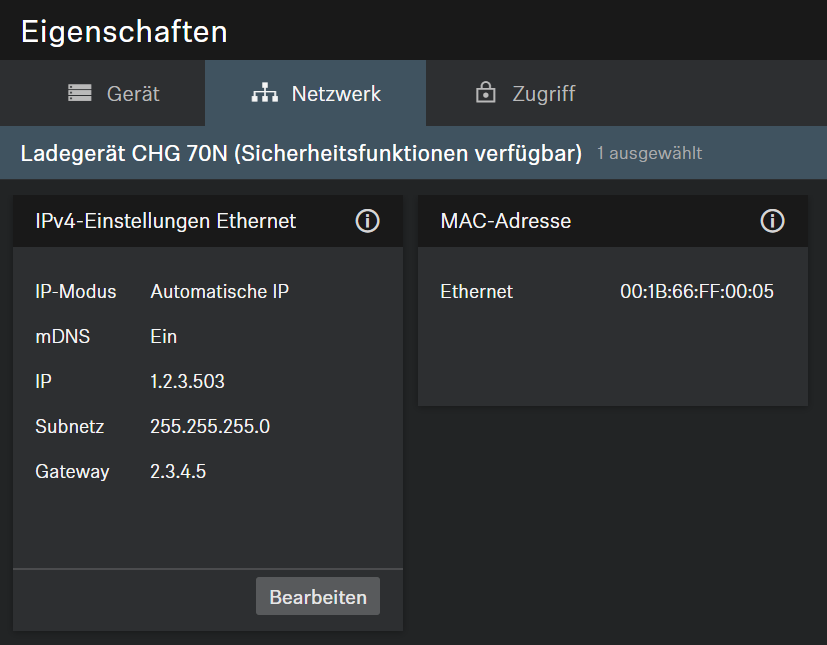
Task: Click the network topology icon on Netzwerk tab
Action: [x=264, y=94]
